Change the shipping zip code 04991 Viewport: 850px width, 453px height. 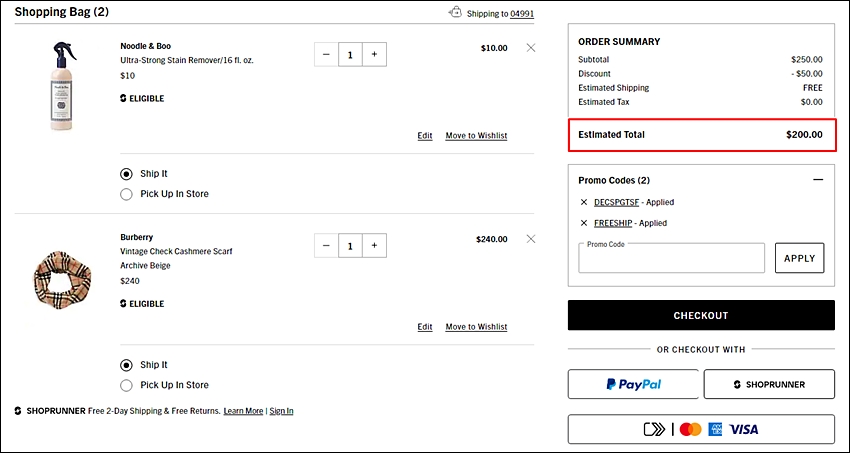522,14
